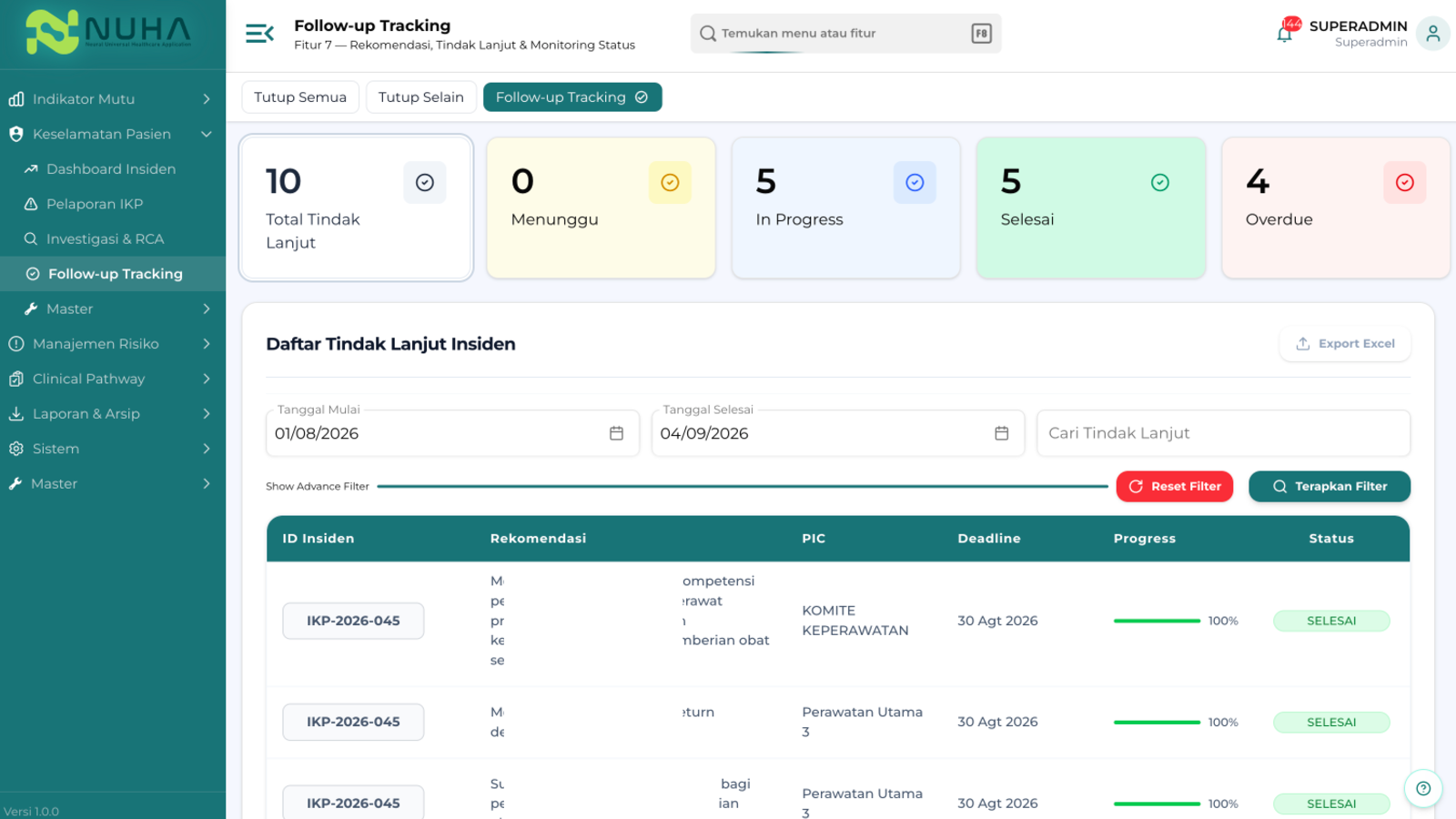Image resolution: width=1456 pixels, height=819 pixels.
Task: Click the Total Tindak Lanjut check icon
Action: click(425, 183)
